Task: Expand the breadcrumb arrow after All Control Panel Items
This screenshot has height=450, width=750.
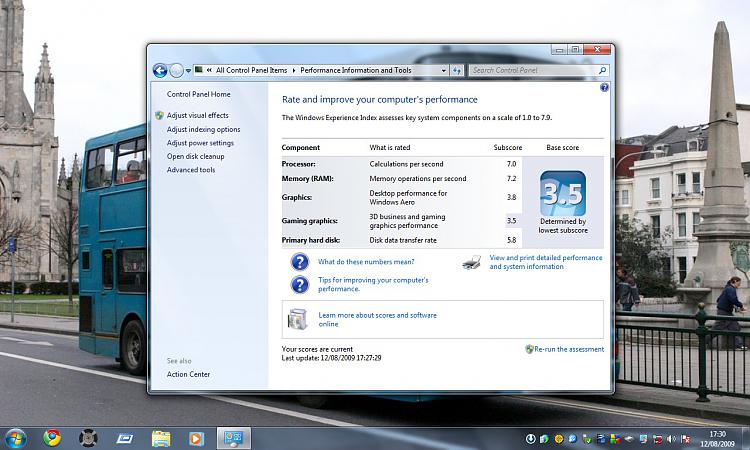Action: coord(294,70)
